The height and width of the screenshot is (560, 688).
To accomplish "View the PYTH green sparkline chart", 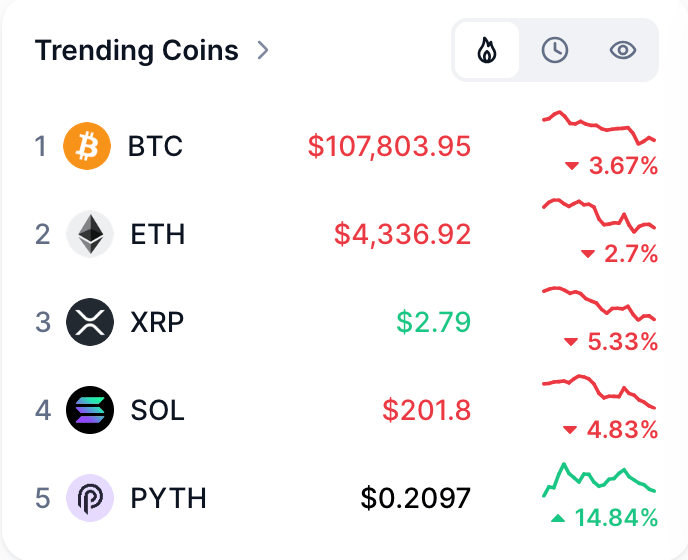I will (x=599, y=479).
